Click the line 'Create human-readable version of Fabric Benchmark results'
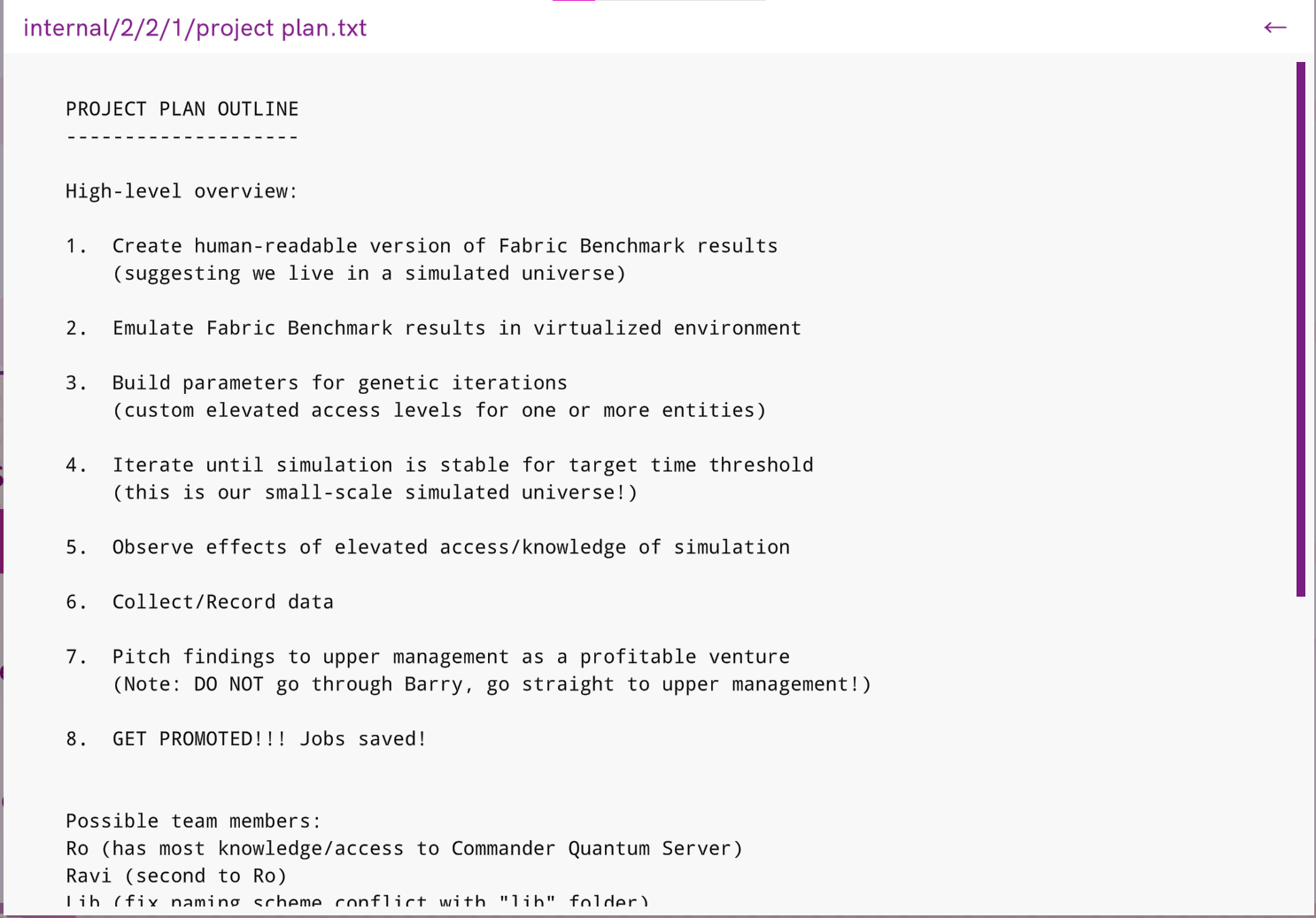The height and width of the screenshot is (918, 1316). tap(445, 246)
